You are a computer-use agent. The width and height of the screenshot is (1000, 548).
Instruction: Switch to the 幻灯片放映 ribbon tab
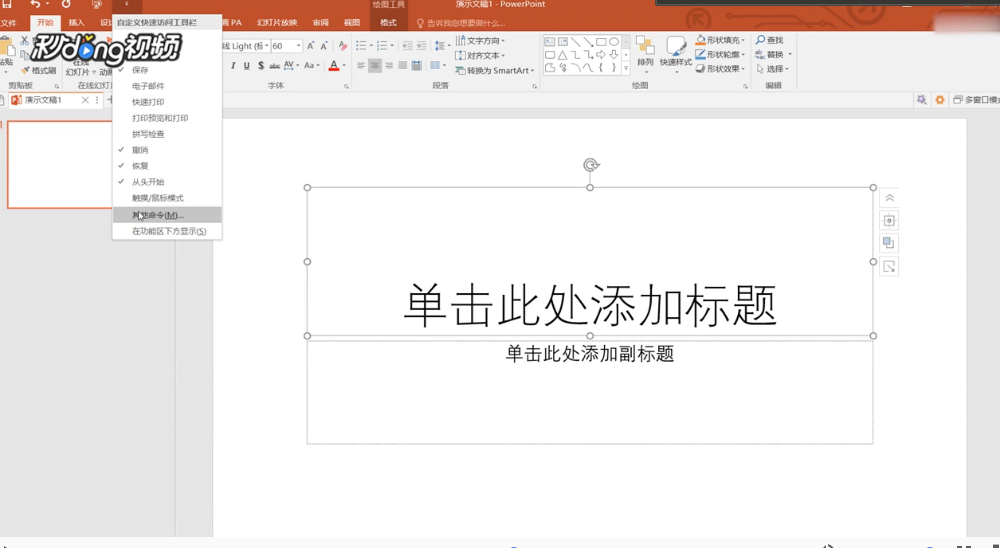[x=277, y=22]
